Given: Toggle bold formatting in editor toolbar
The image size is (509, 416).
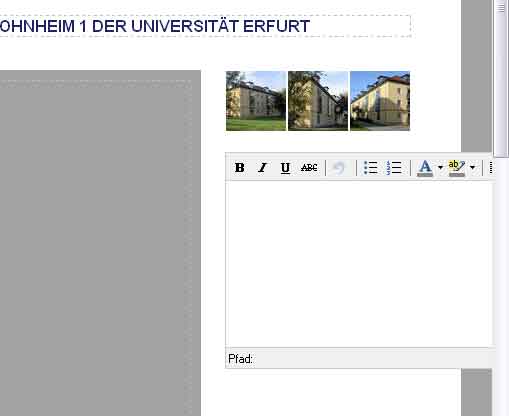Looking at the screenshot, I should (240, 168).
